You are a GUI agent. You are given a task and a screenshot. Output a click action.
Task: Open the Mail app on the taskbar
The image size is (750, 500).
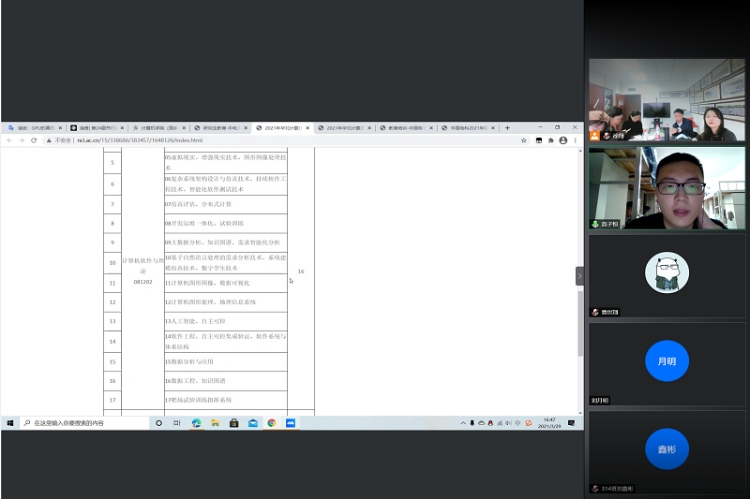(x=253, y=423)
